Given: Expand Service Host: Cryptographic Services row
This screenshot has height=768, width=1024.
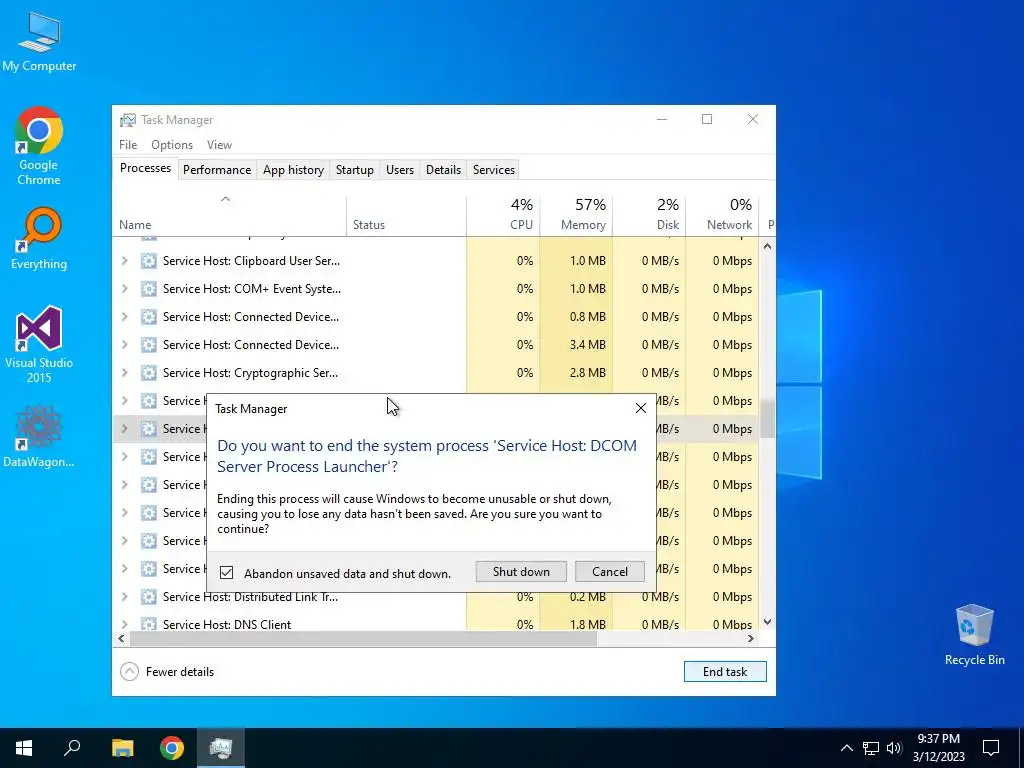Looking at the screenshot, I should (x=124, y=373).
